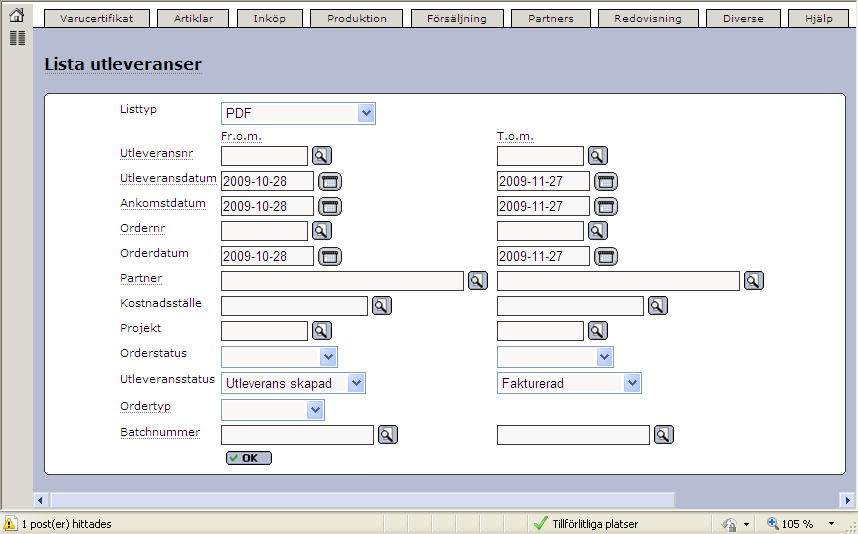The height and width of the screenshot is (534, 858).
Task: Open calendar for Orderdatum from-date
Action: pyautogui.click(x=330, y=256)
